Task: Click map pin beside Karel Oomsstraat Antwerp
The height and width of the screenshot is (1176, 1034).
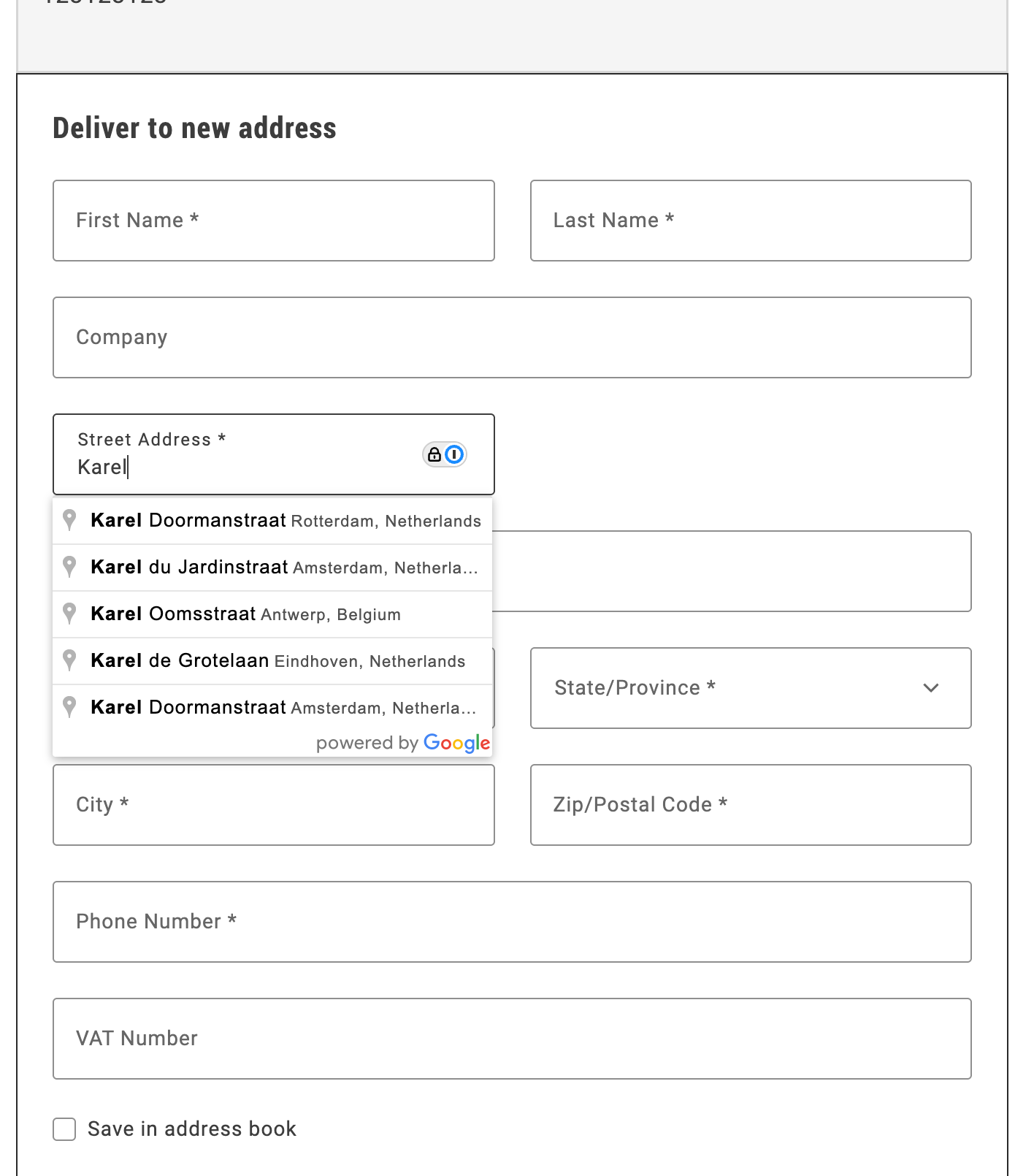Action: coord(69,614)
